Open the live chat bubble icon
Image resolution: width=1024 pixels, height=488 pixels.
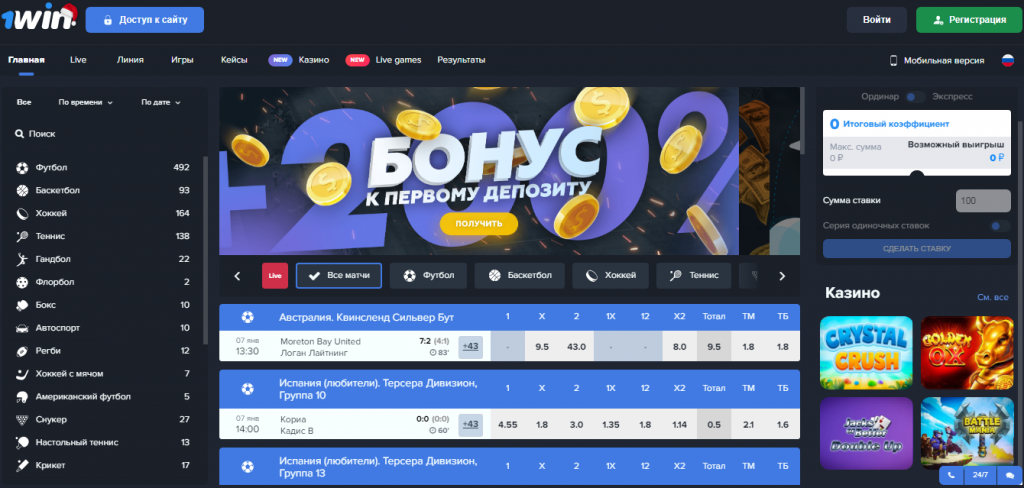(x=1010, y=476)
